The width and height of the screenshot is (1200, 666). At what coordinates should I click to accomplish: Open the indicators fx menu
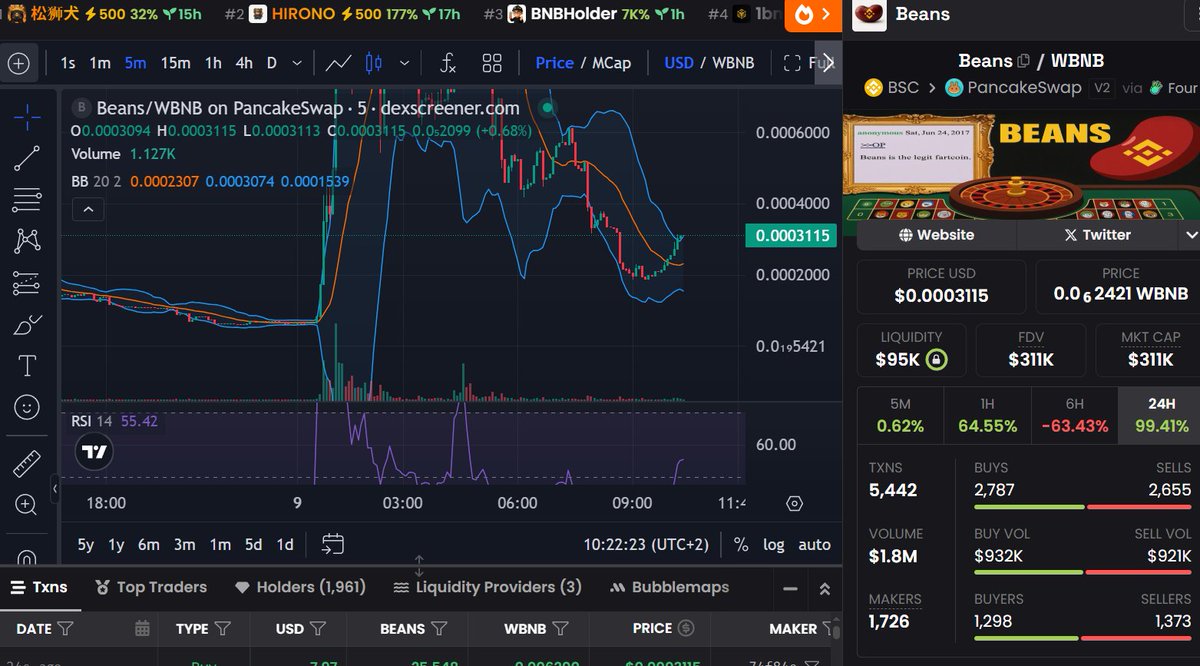[449, 63]
